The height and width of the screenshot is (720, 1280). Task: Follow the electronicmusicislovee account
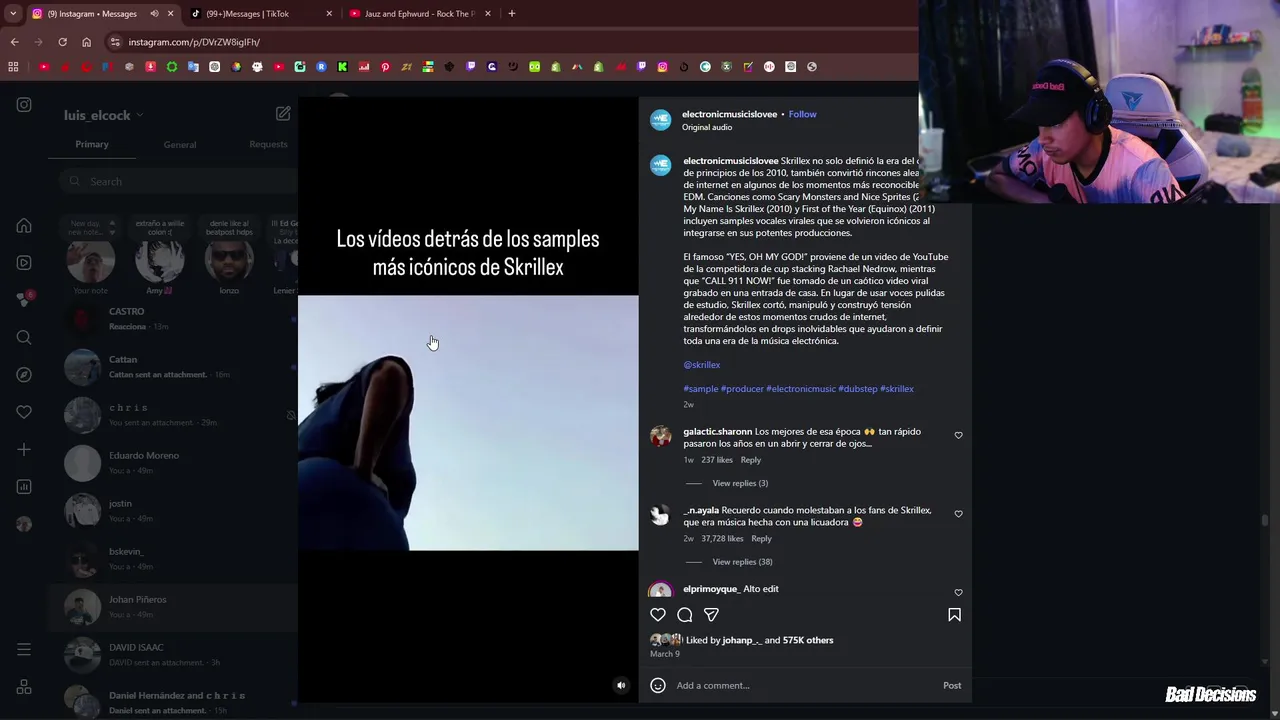click(802, 114)
